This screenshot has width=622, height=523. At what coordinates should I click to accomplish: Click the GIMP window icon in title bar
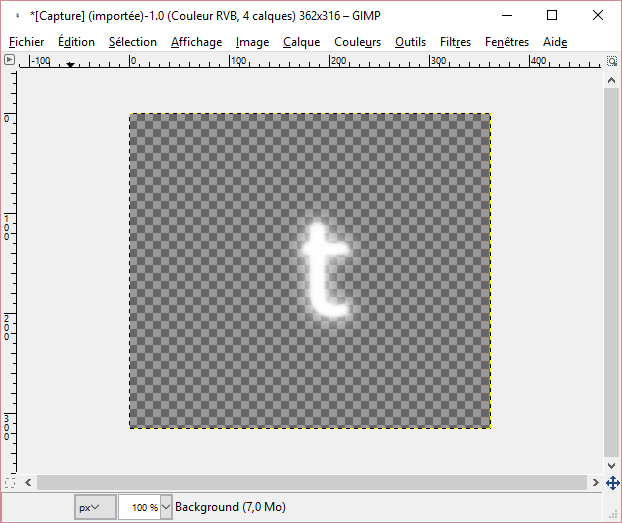17,16
